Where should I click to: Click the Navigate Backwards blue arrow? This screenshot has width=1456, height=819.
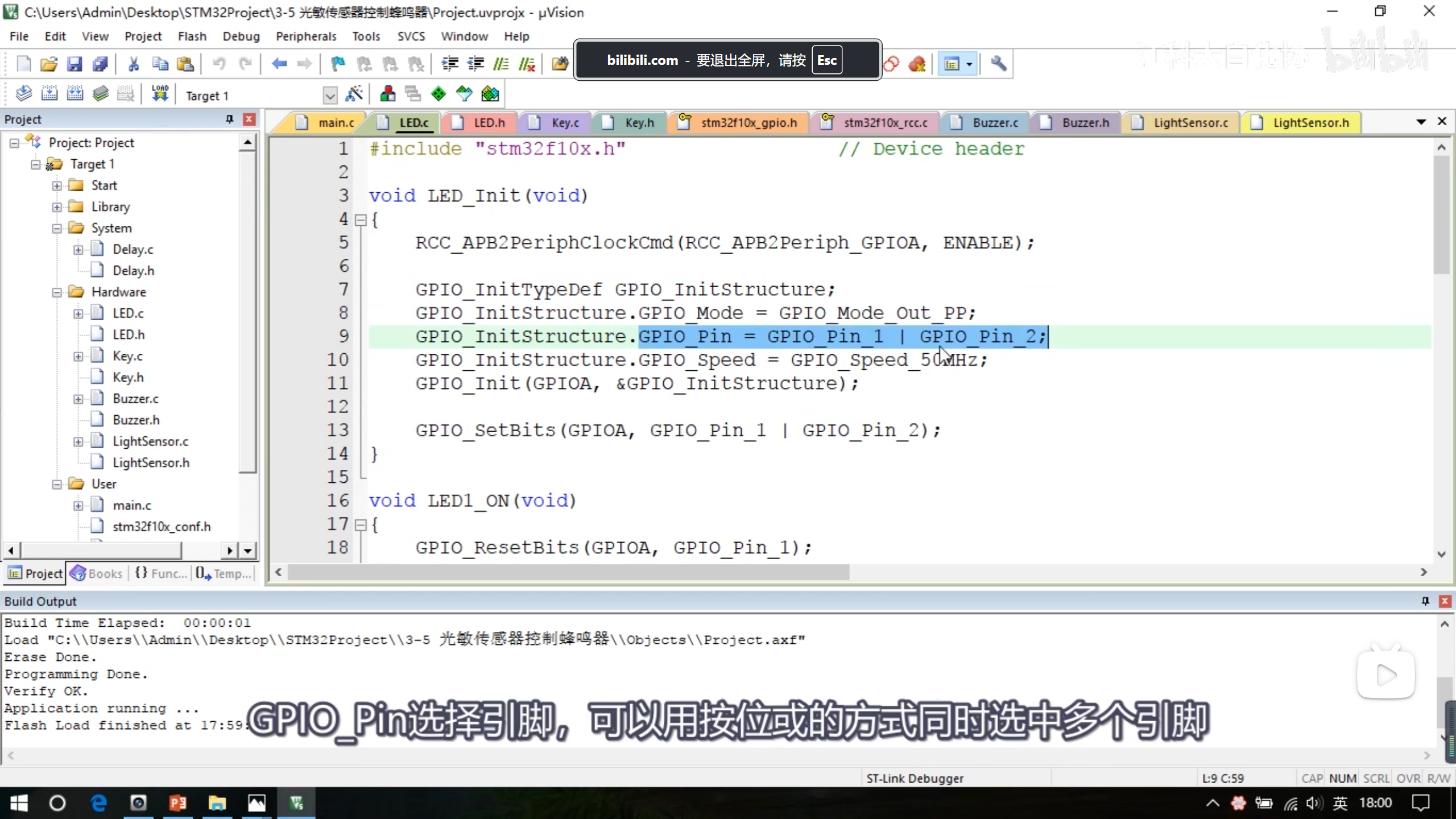coord(279,64)
